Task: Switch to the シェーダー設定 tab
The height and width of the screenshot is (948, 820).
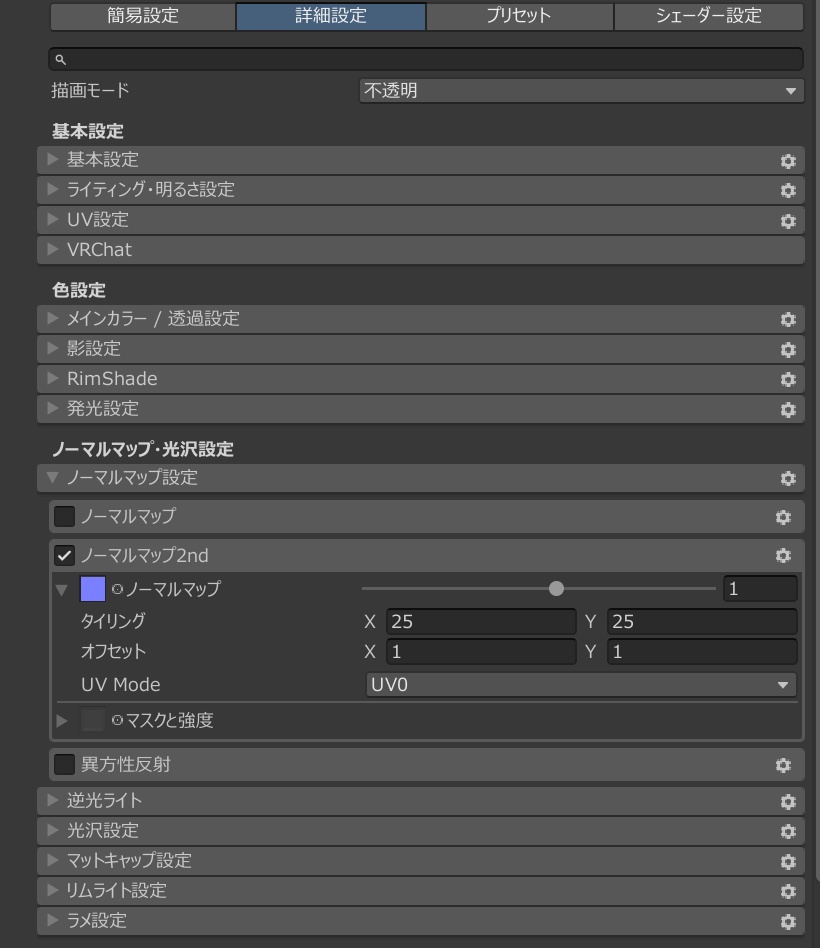Action: point(707,15)
